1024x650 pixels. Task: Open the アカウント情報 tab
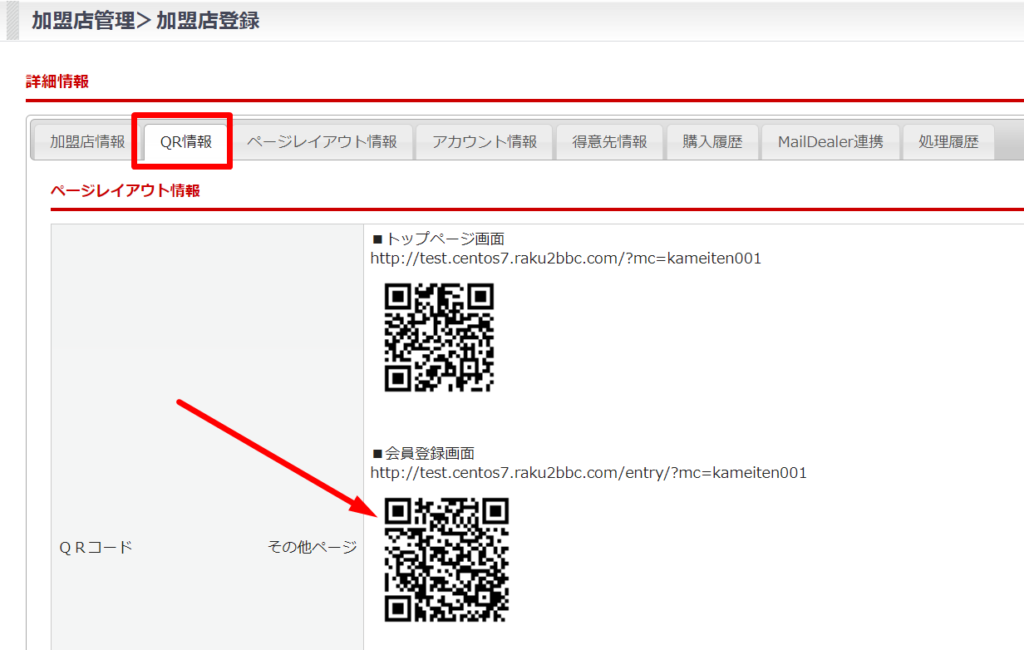tap(484, 141)
